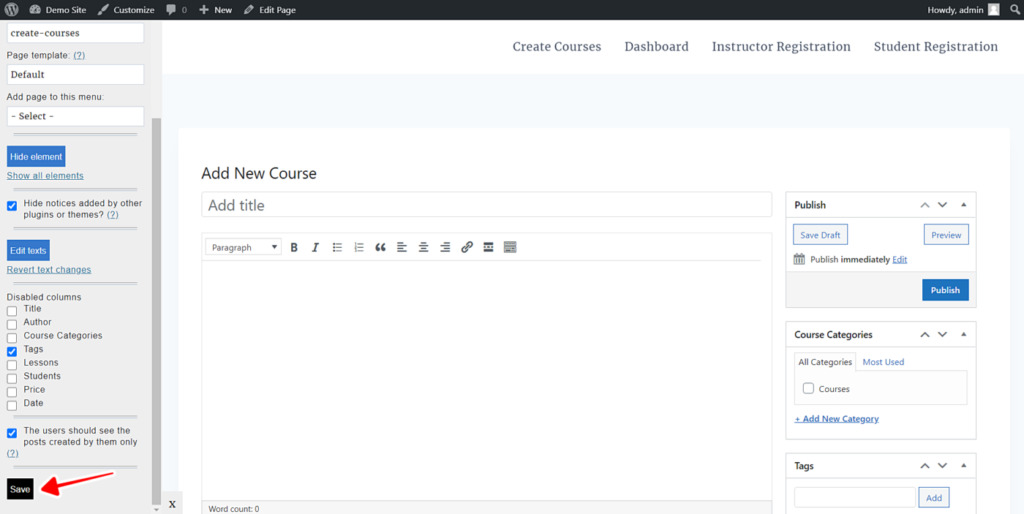1024x514 pixels.
Task: Switch to the Most Used categories tab
Action: (883, 362)
